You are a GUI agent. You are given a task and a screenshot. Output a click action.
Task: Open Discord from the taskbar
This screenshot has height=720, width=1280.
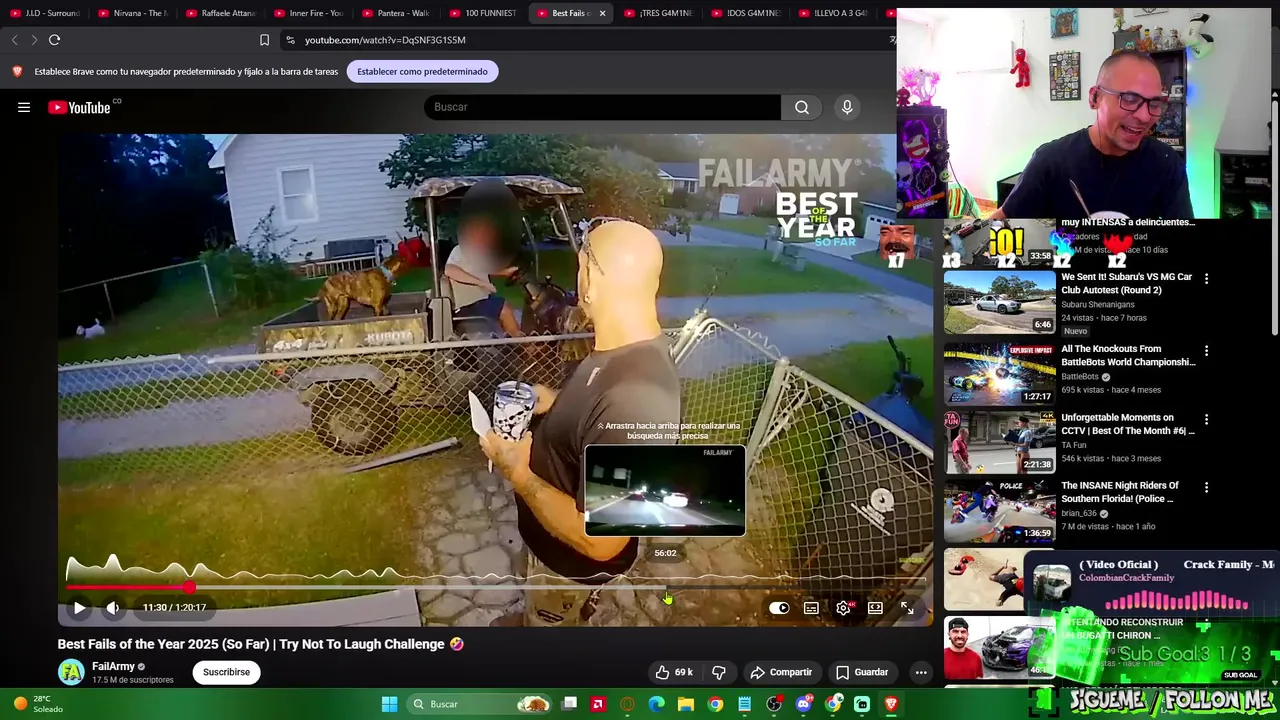803,704
